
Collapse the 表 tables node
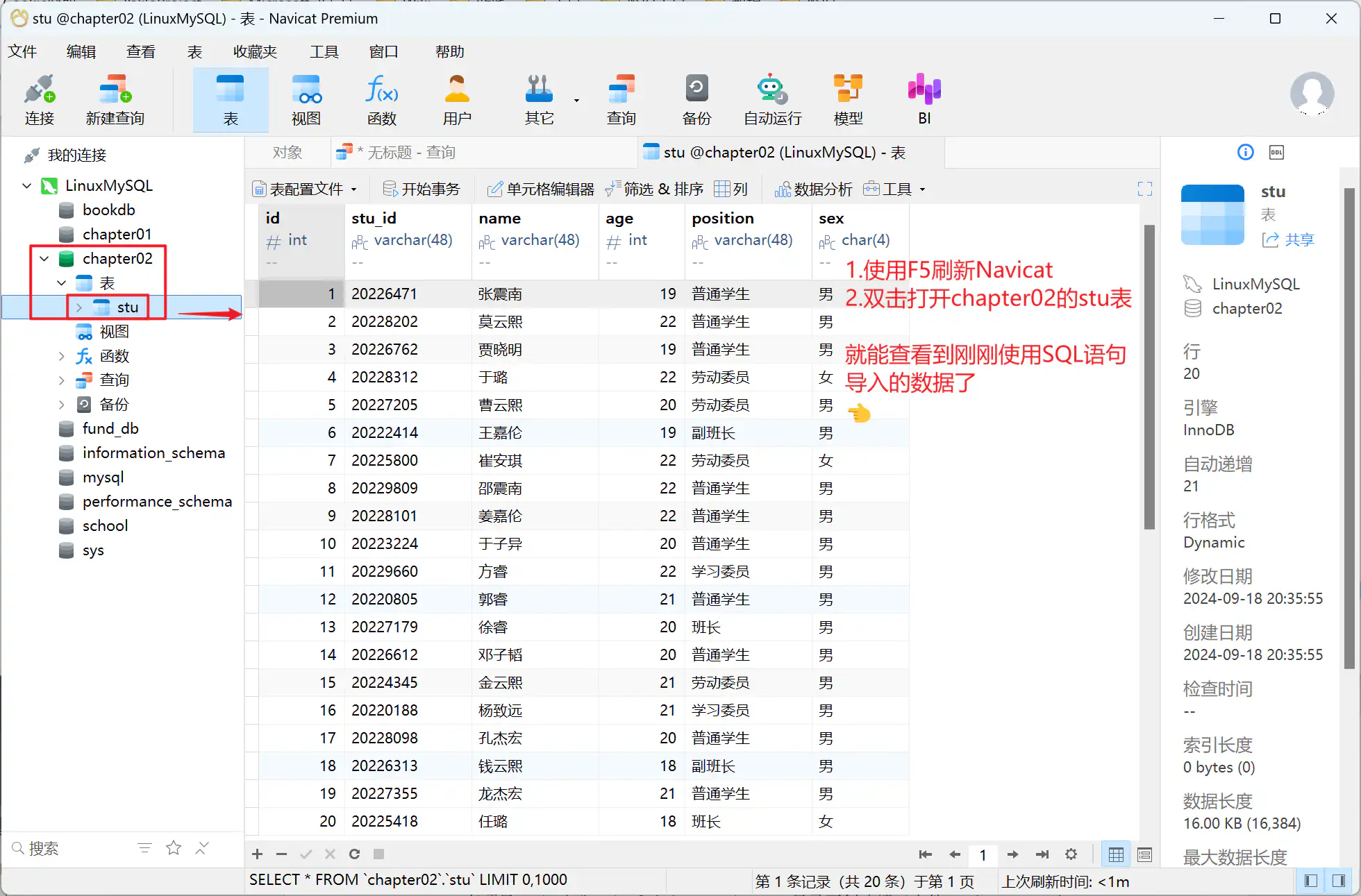[62, 283]
